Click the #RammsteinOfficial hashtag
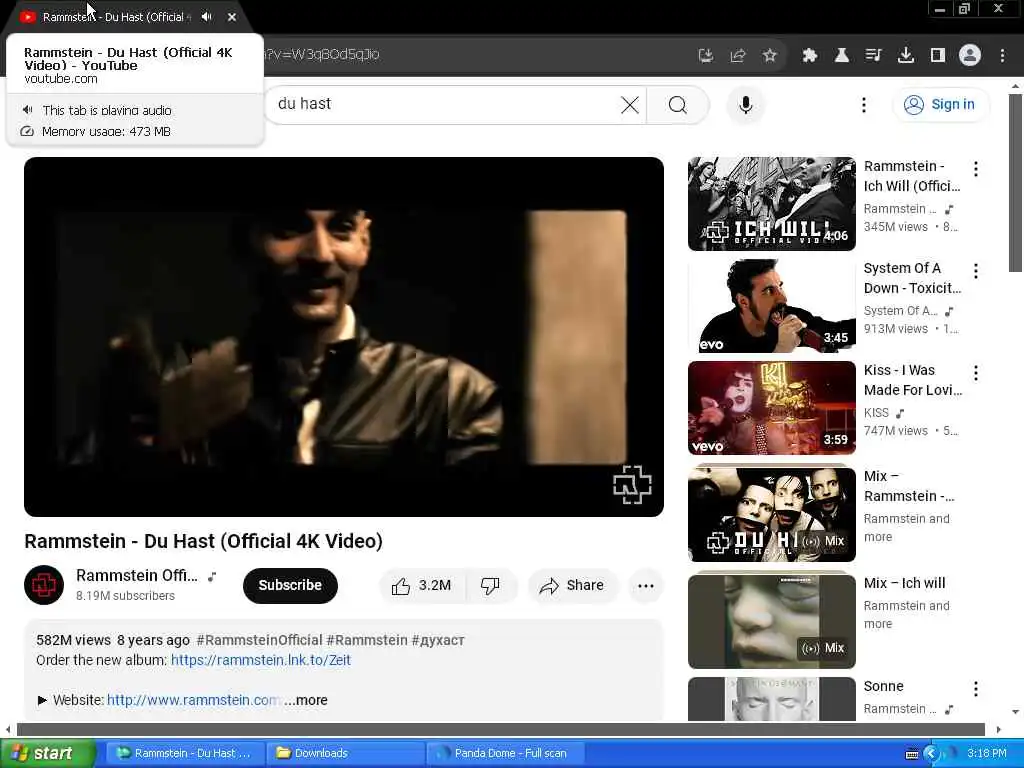This screenshot has height=768, width=1024. (x=259, y=640)
